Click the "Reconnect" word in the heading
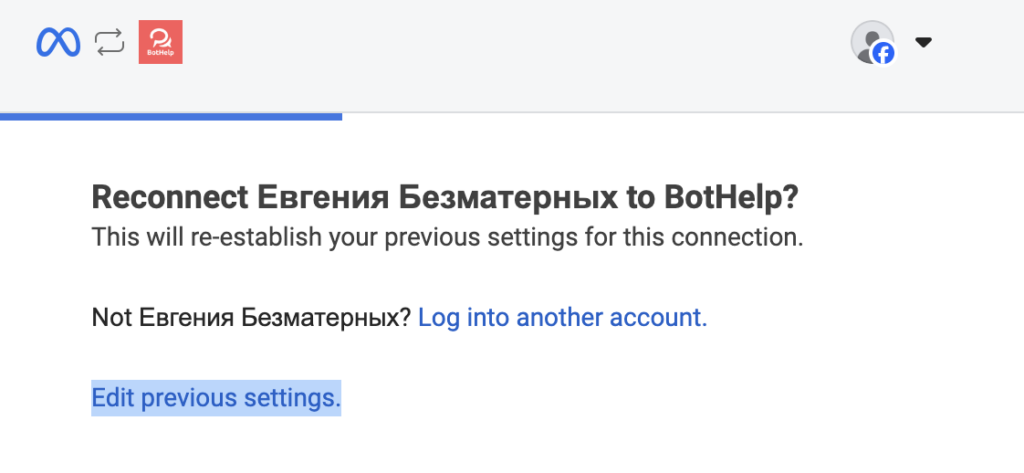 [x=169, y=198]
